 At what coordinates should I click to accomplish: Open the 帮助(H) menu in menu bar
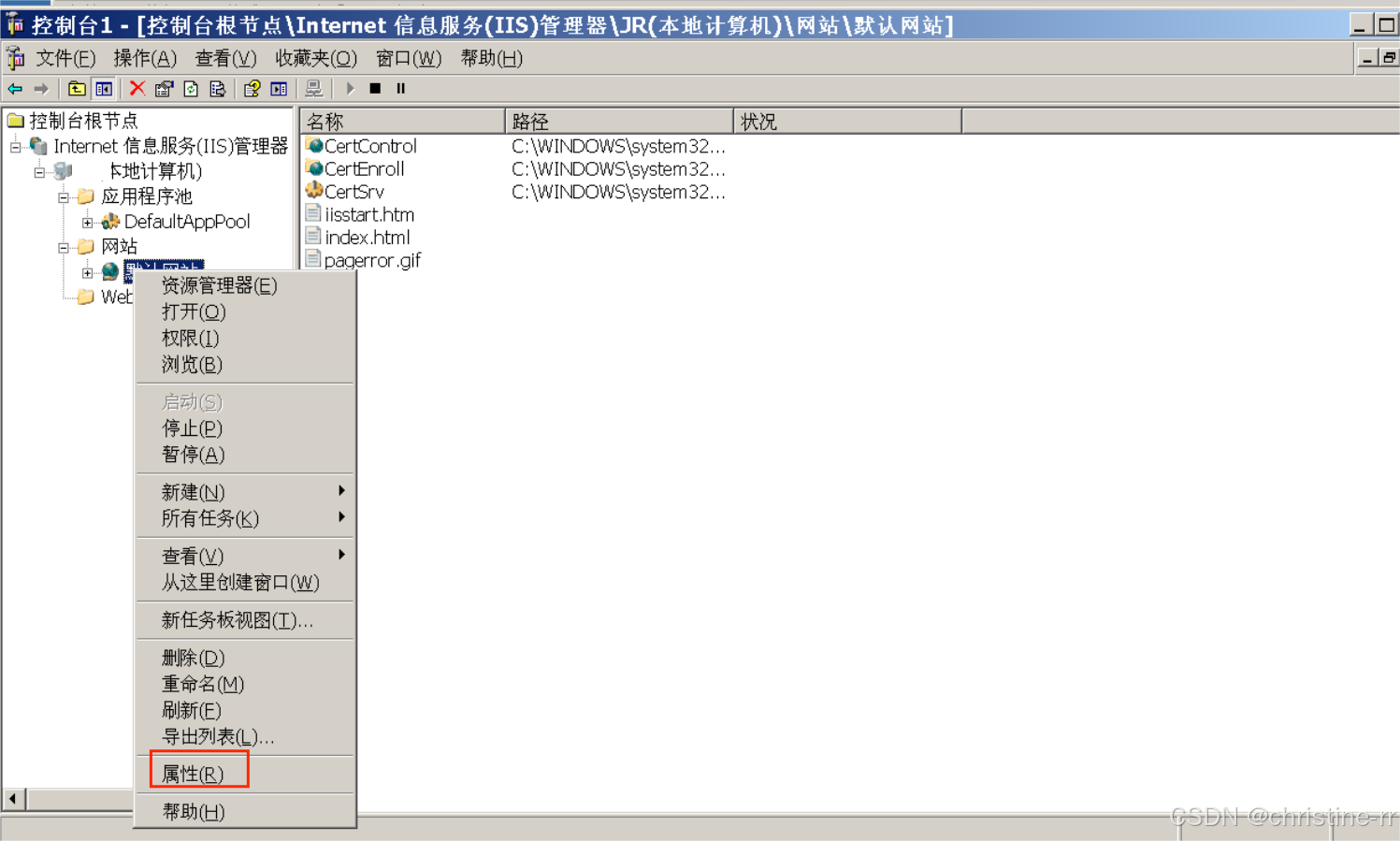(492, 59)
